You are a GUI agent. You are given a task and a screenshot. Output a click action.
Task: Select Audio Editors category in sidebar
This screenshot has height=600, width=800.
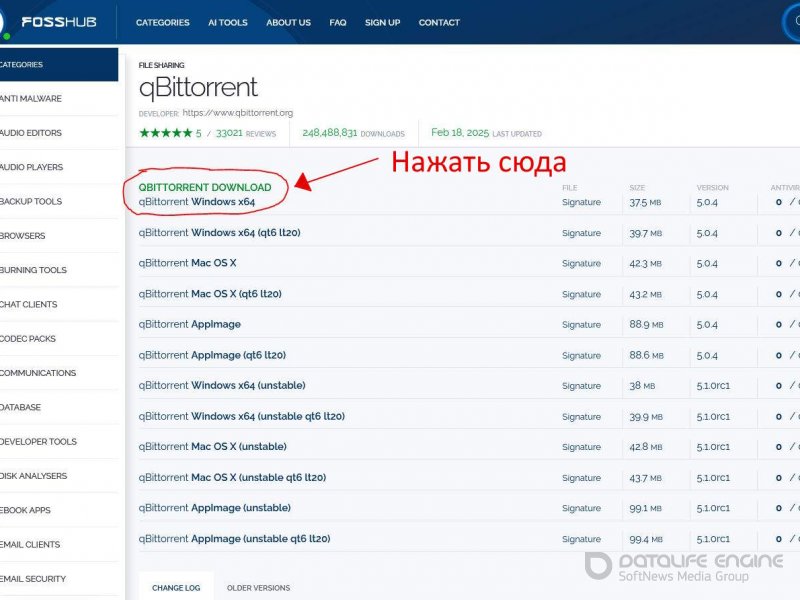31,133
